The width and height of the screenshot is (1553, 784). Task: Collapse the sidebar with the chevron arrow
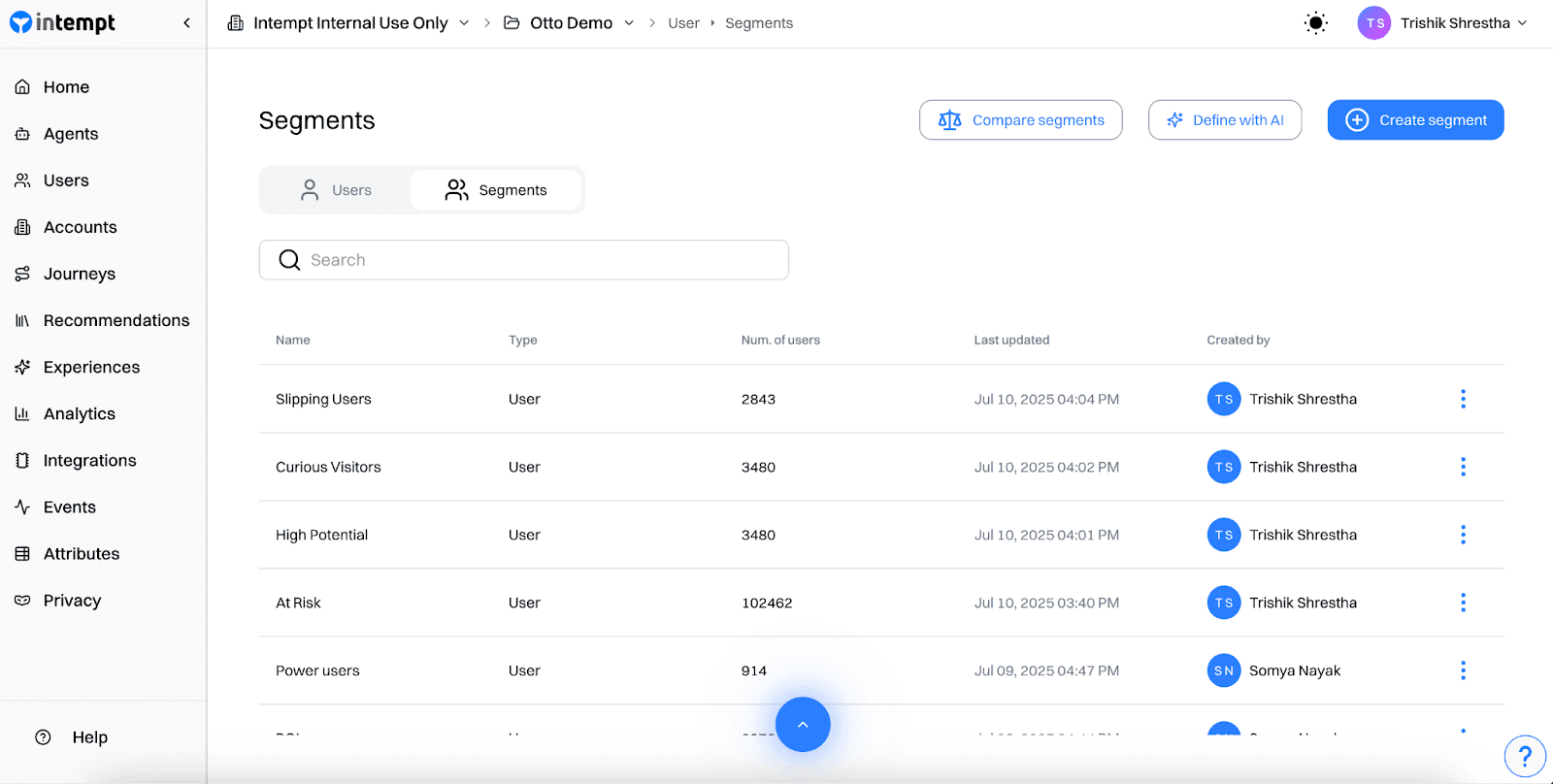[x=186, y=23]
